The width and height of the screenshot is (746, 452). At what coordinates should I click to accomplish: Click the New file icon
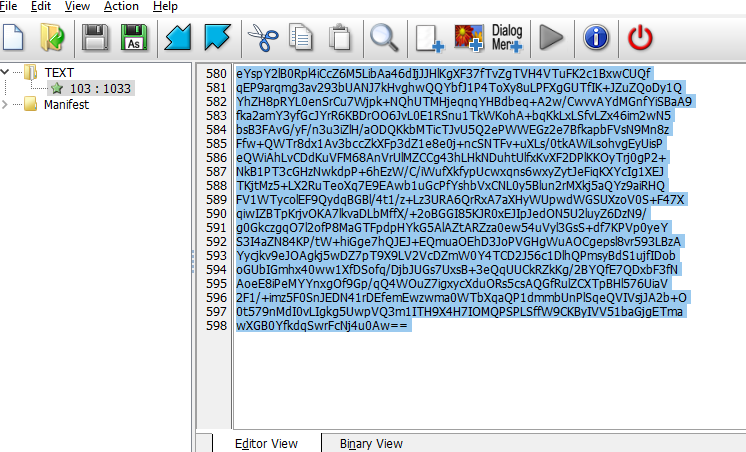(x=12, y=38)
